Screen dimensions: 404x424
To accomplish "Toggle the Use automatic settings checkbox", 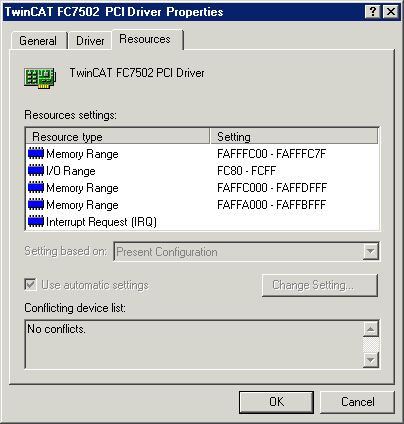I will coord(30,285).
